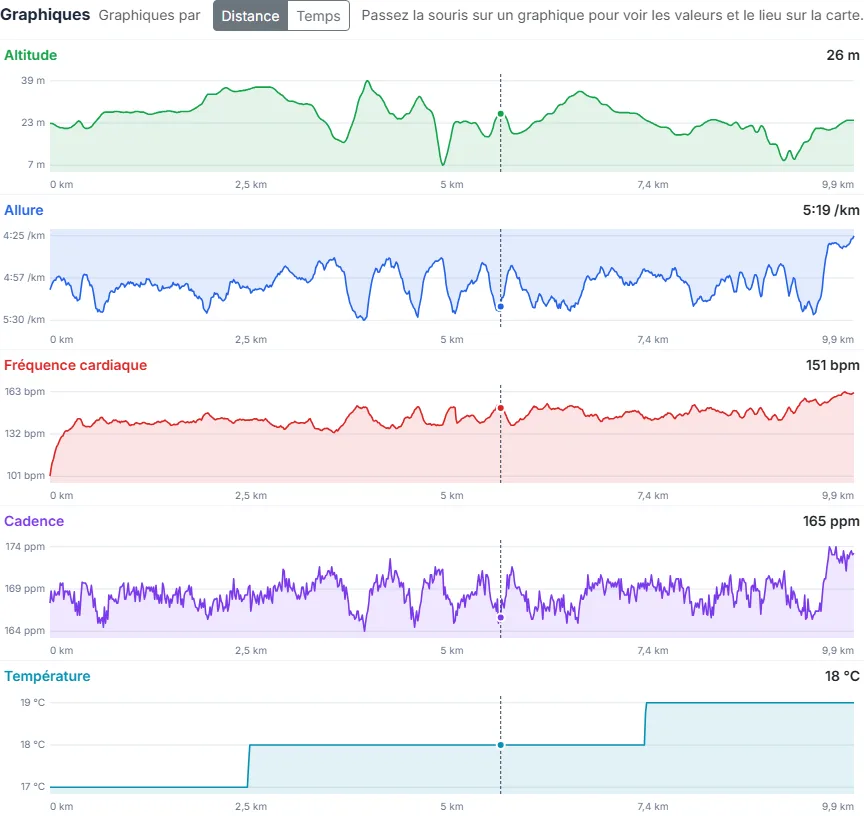Click the "Passez la souris" hint text
This screenshot has width=864, height=816.
coord(612,15)
